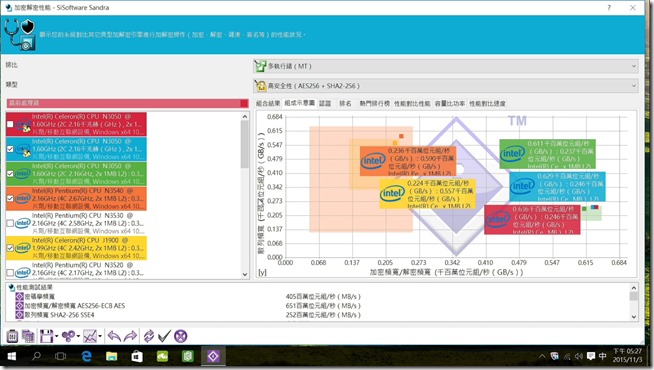This screenshot has width=654, height=370.
Task: Click the purple Sandra taskbar icon
Action: tap(213, 356)
